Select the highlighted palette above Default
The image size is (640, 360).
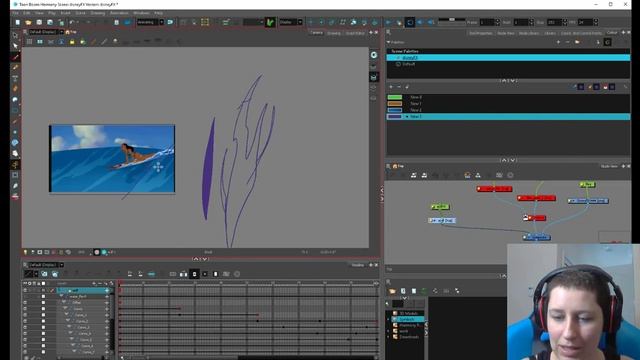508,58
